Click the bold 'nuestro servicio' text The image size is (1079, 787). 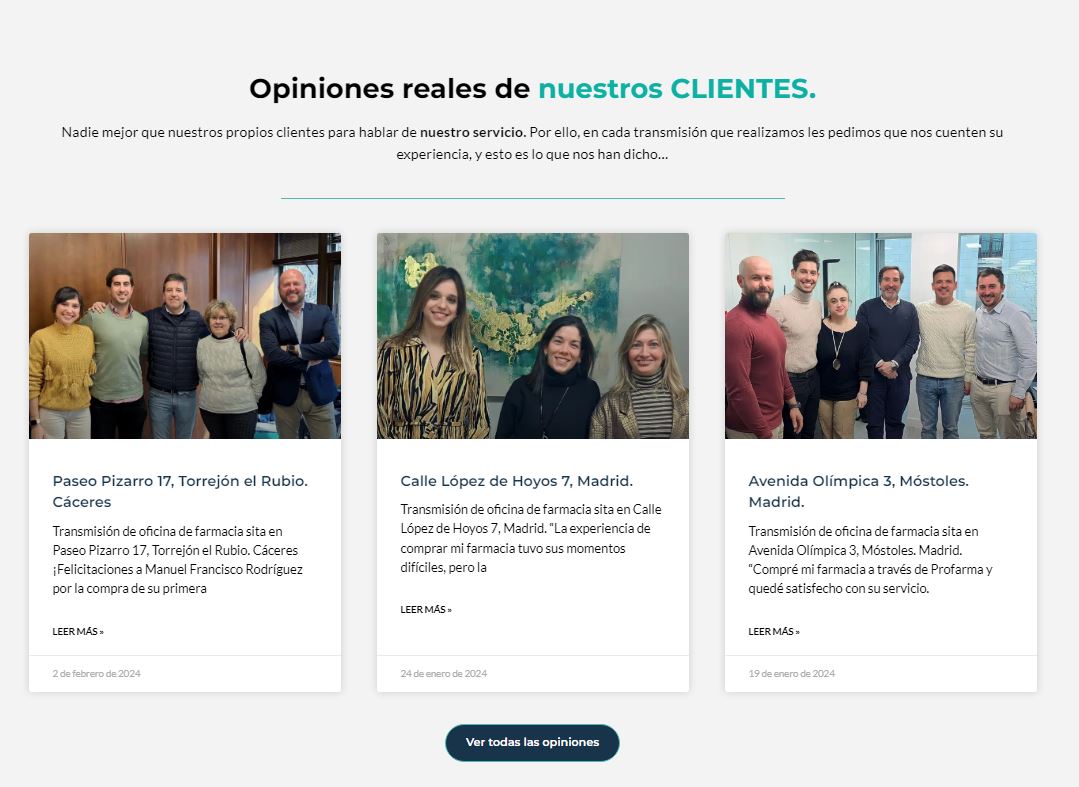click(473, 132)
